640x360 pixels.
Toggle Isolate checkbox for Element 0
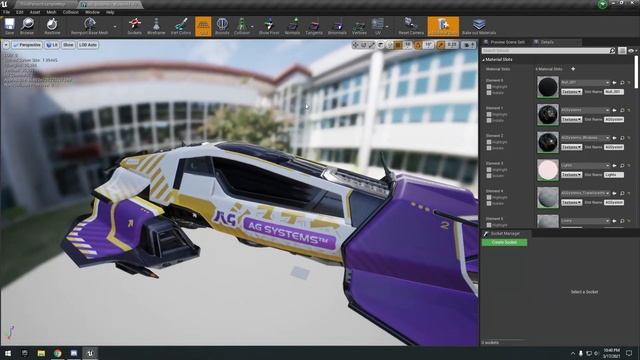(489, 93)
